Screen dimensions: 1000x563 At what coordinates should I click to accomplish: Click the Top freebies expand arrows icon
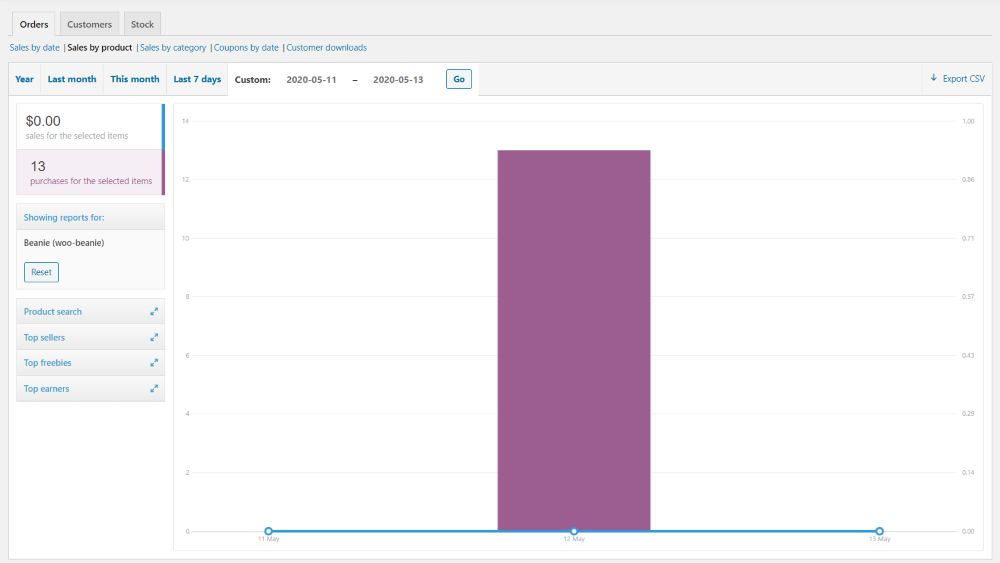tap(154, 363)
